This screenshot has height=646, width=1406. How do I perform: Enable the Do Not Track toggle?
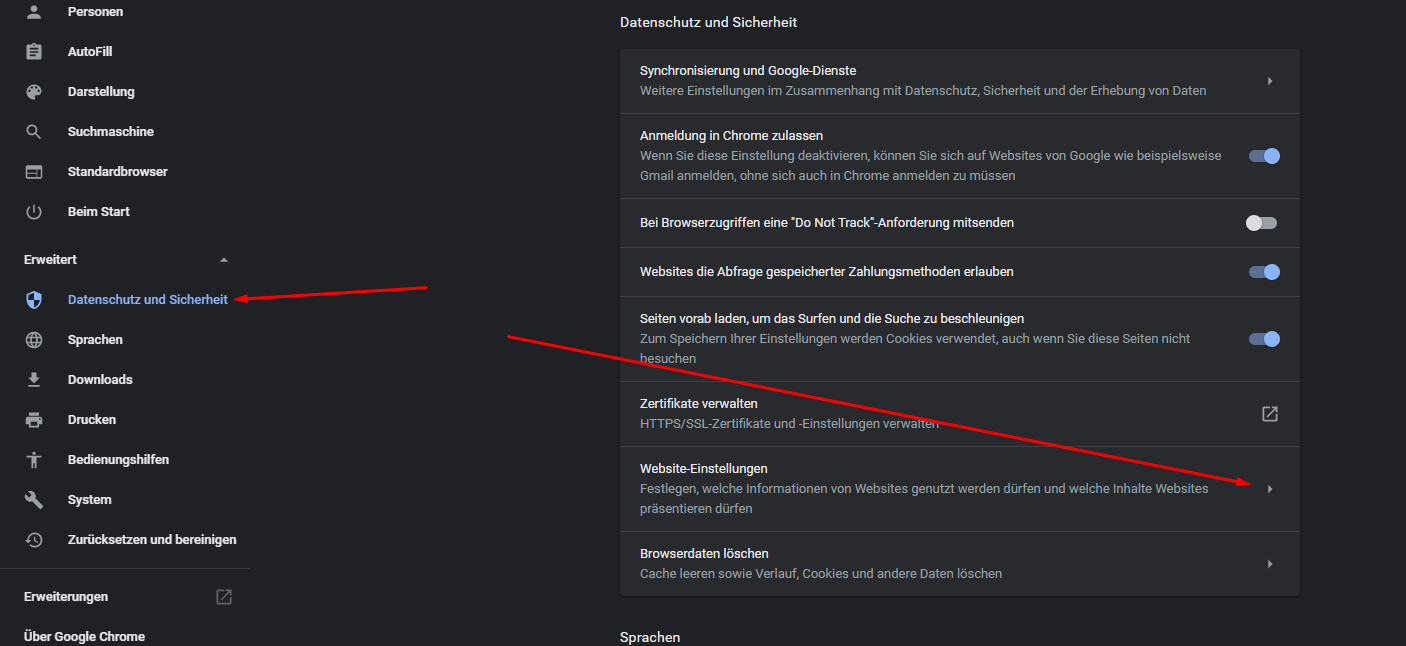coord(1261,223)
